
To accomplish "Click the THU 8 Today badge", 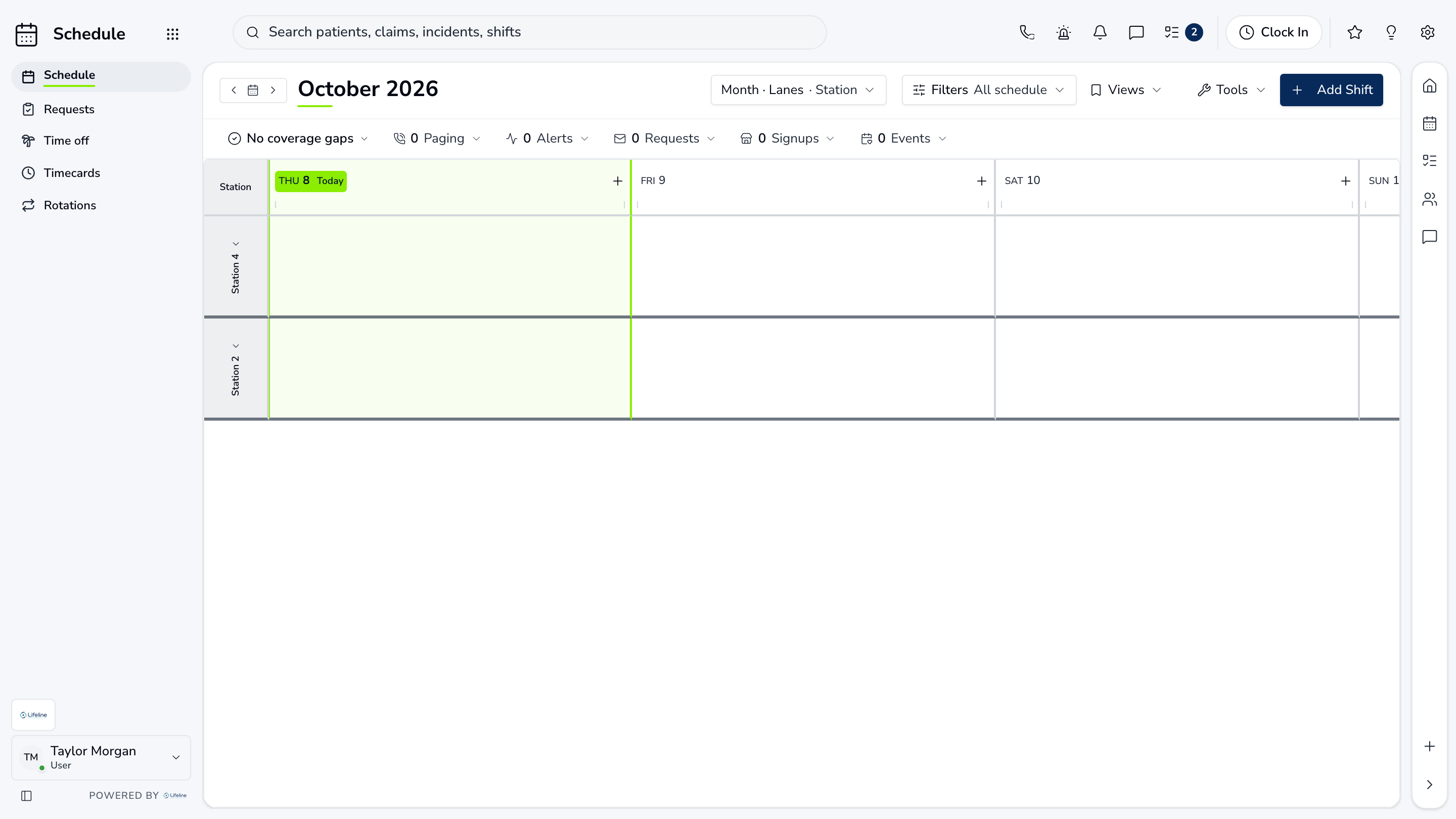I will pos(311,181).
